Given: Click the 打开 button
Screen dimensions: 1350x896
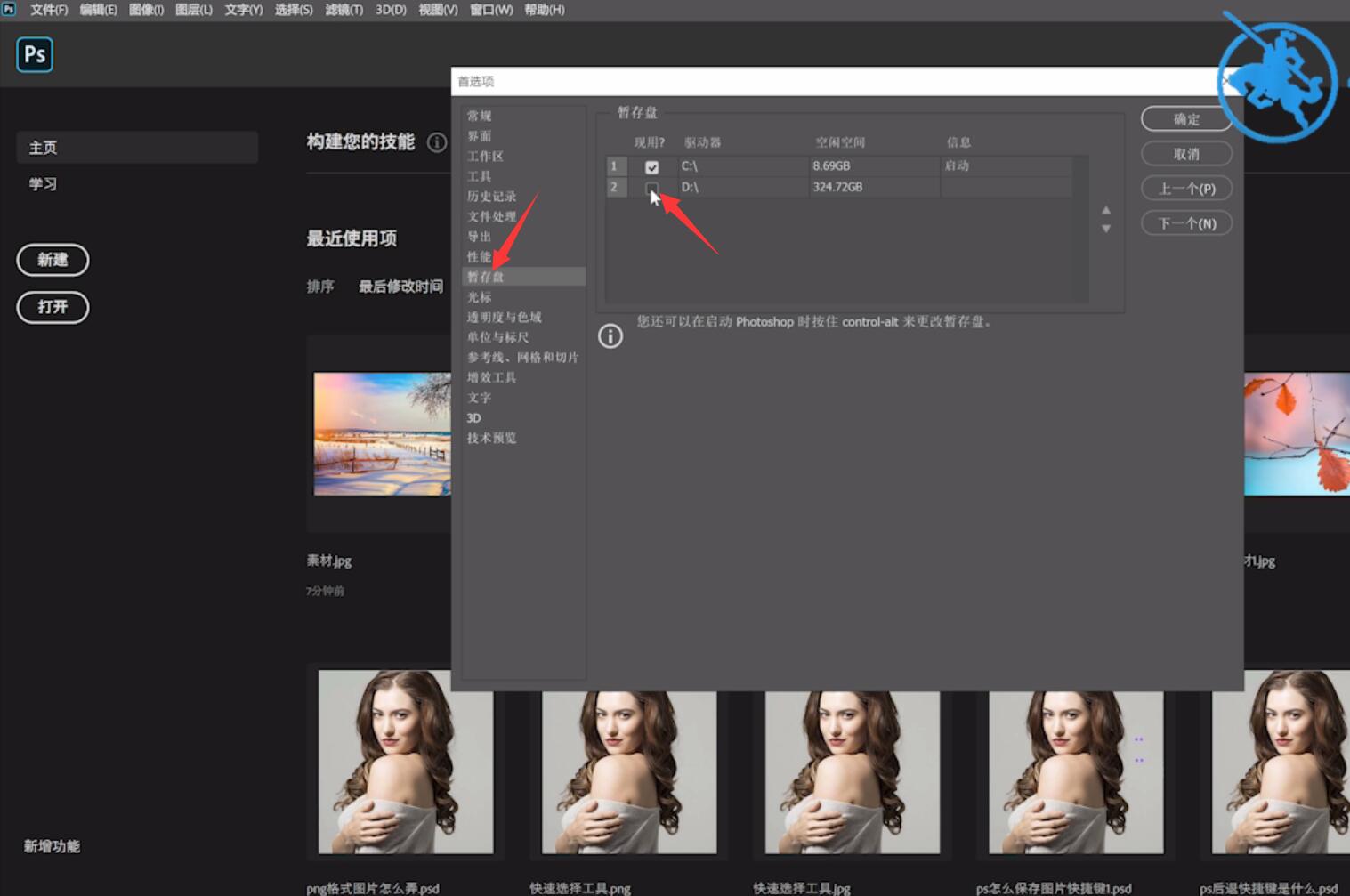Looking at the screenshot, I should (x=53, y=307).
